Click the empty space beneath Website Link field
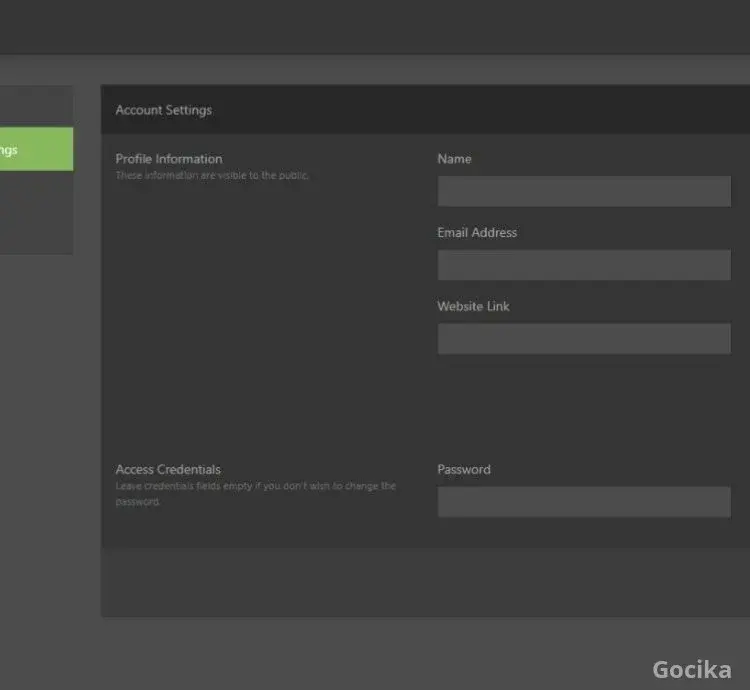Image resolution: width=750 pixels, height=690 pixels. [584, 405]
